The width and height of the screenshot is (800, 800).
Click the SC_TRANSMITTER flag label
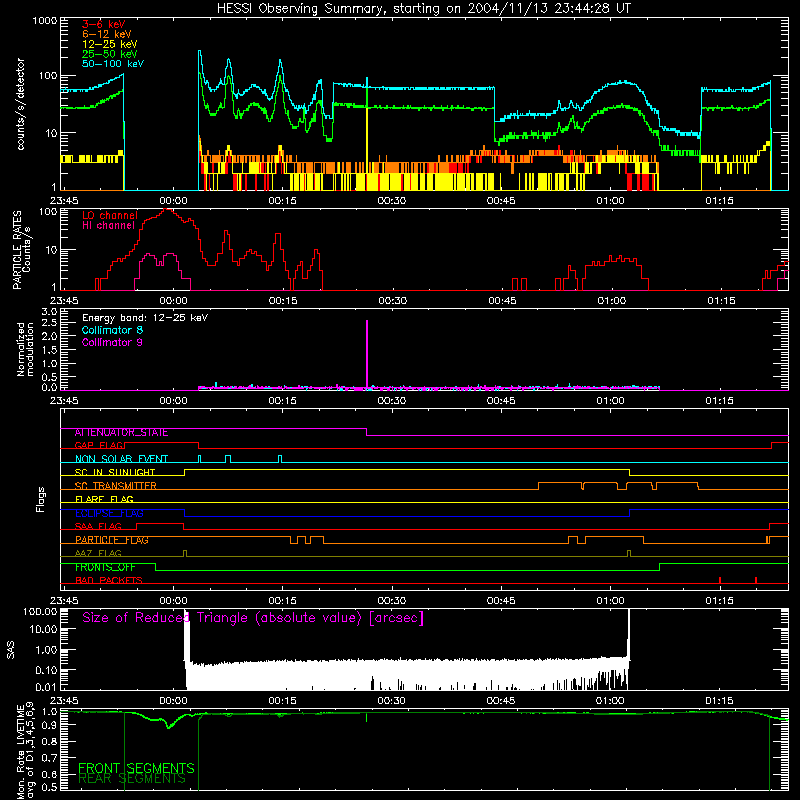[115, 486]
